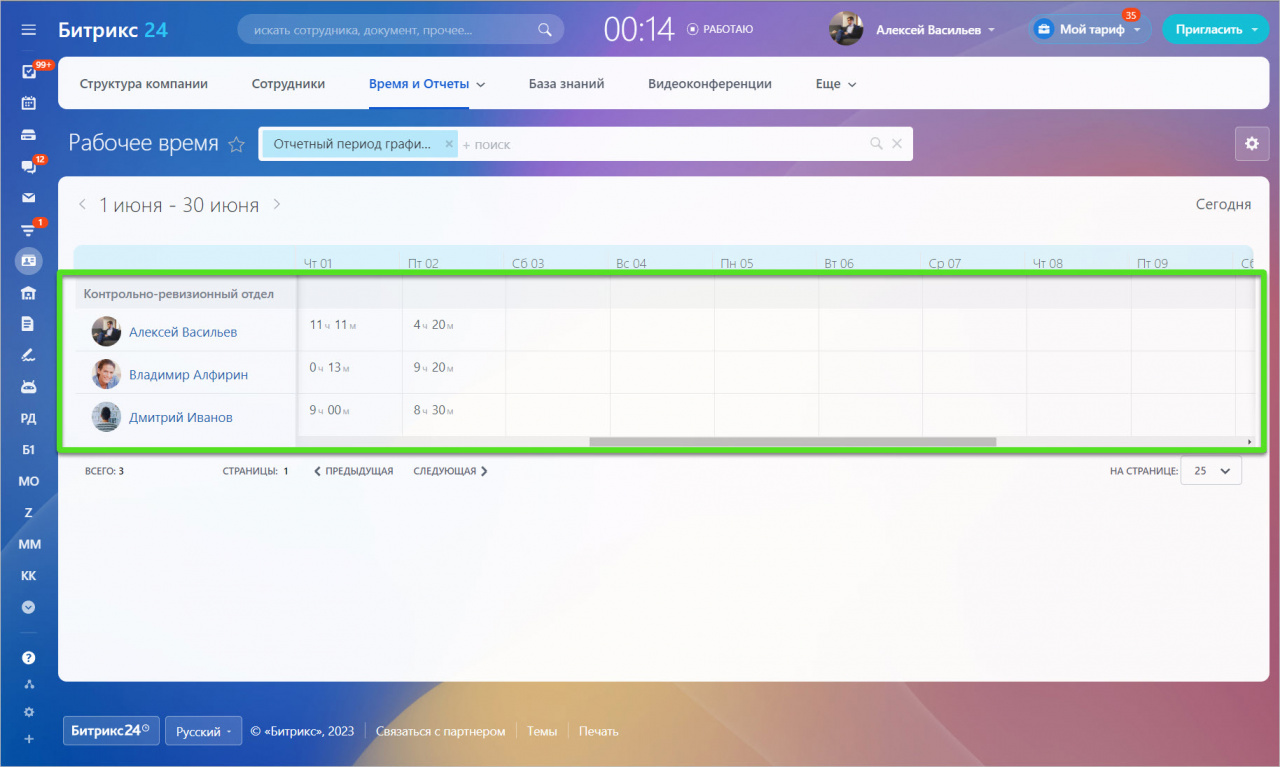Screen dimensions: 1280x767
Task: Go to previous month arrow
Action: point(83,204)
